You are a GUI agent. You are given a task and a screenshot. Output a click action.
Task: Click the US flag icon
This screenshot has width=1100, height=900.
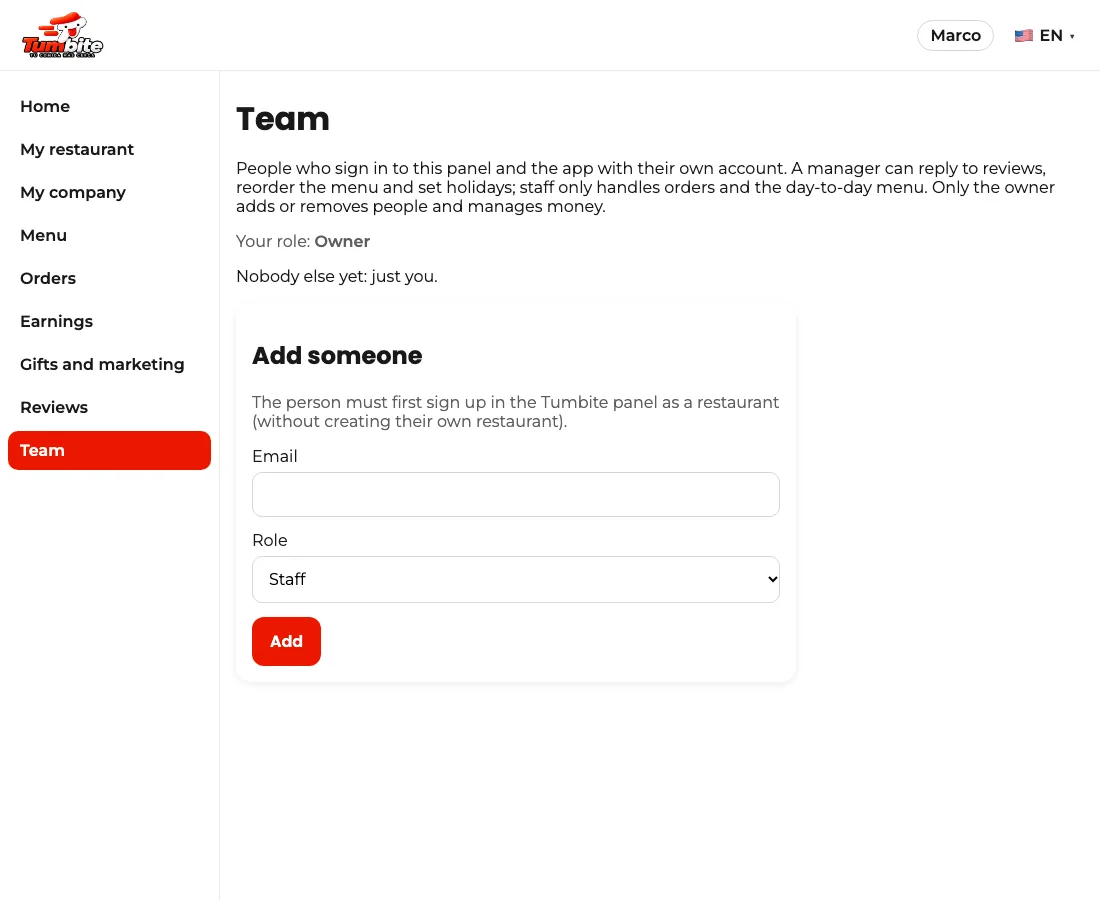click(x=1024, y=36)
